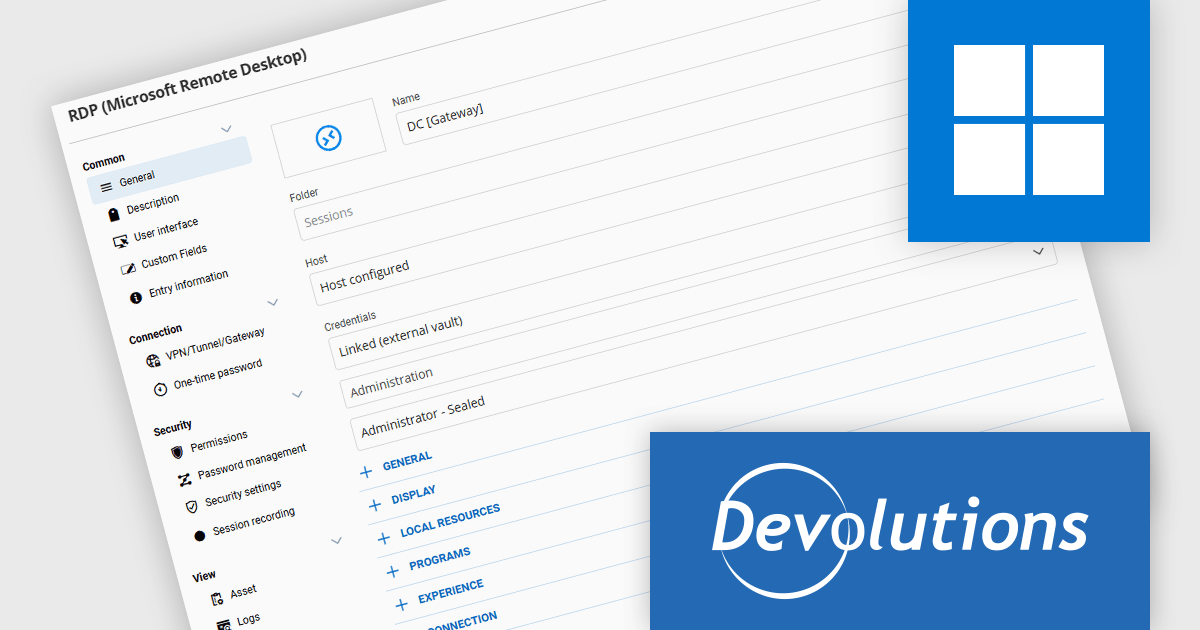This screenshot has width=1200, height=630.
Task: Open VPN/Tunnel/Gateway settings
Action: point(215,345)
